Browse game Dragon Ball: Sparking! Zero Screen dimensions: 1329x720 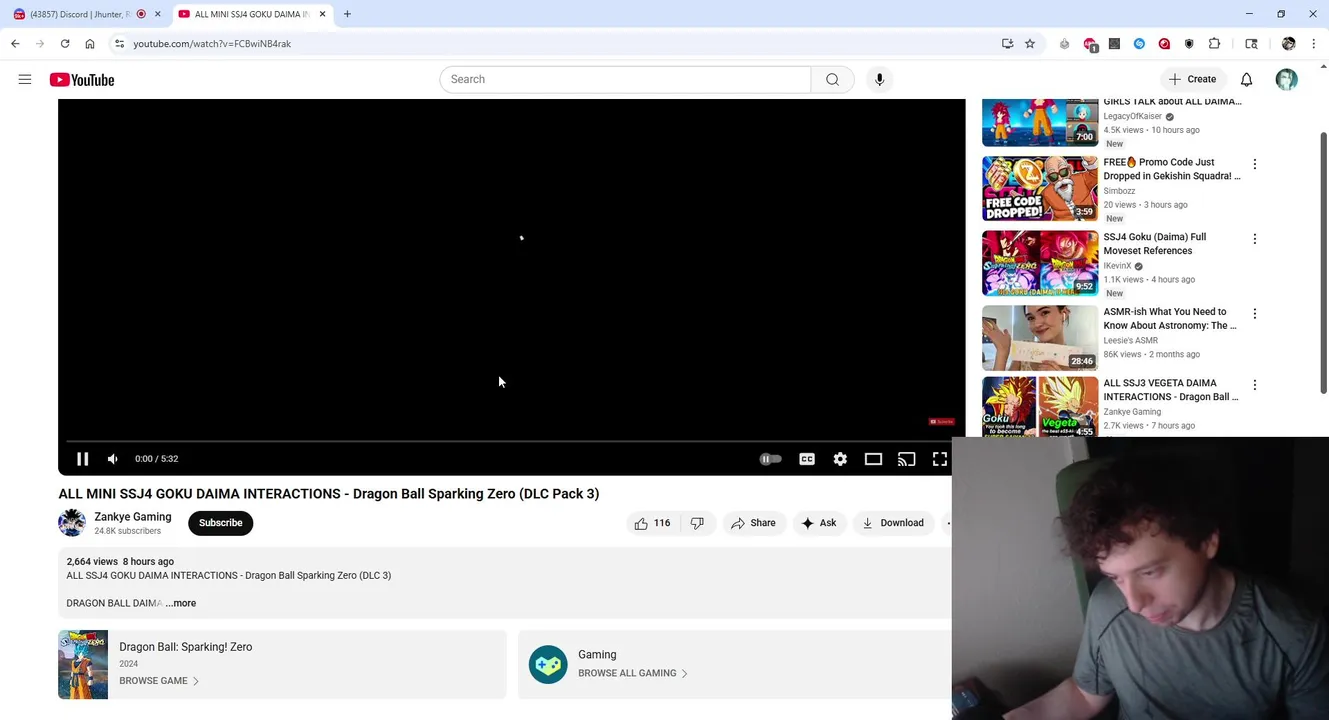[159, 681]
